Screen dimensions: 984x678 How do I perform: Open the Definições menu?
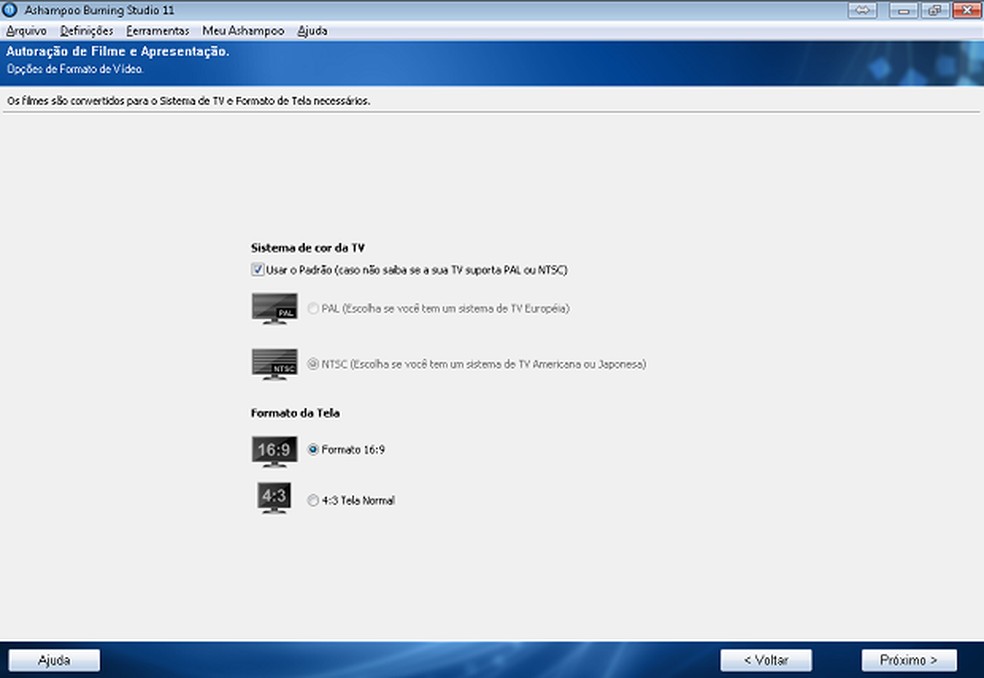[x=87, y=31]
